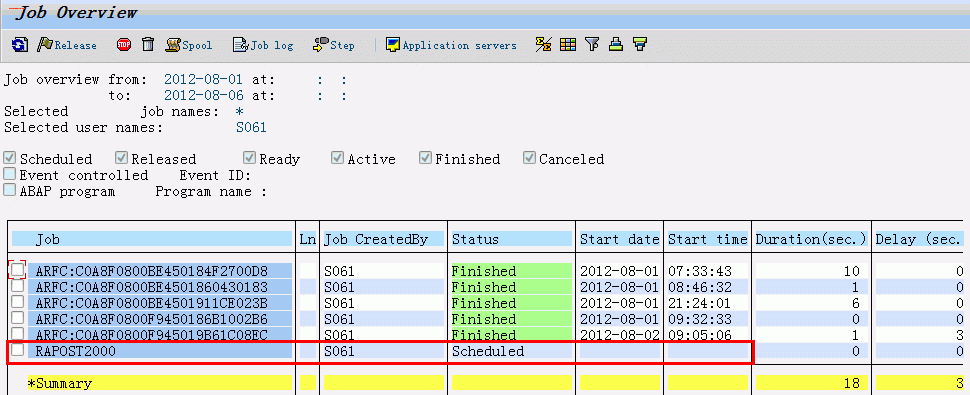This screenshot has width=970, height=395.
Task: Select checkbox for job ARFC:C0A8F0800BE450184F2700D8
Action: [18, 270]
